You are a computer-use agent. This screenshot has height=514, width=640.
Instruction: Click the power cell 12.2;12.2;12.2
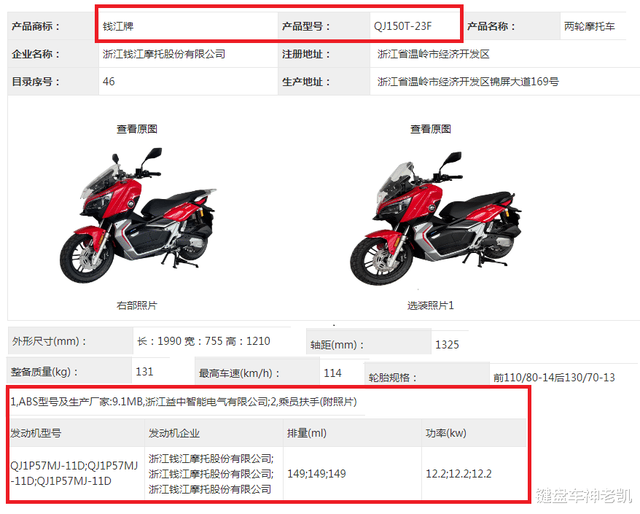pos(459,474)
